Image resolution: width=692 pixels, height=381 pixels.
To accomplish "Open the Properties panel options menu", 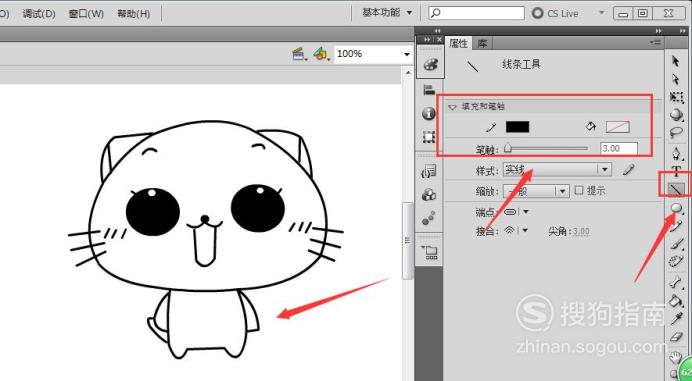I will click(x=656, y=42).
